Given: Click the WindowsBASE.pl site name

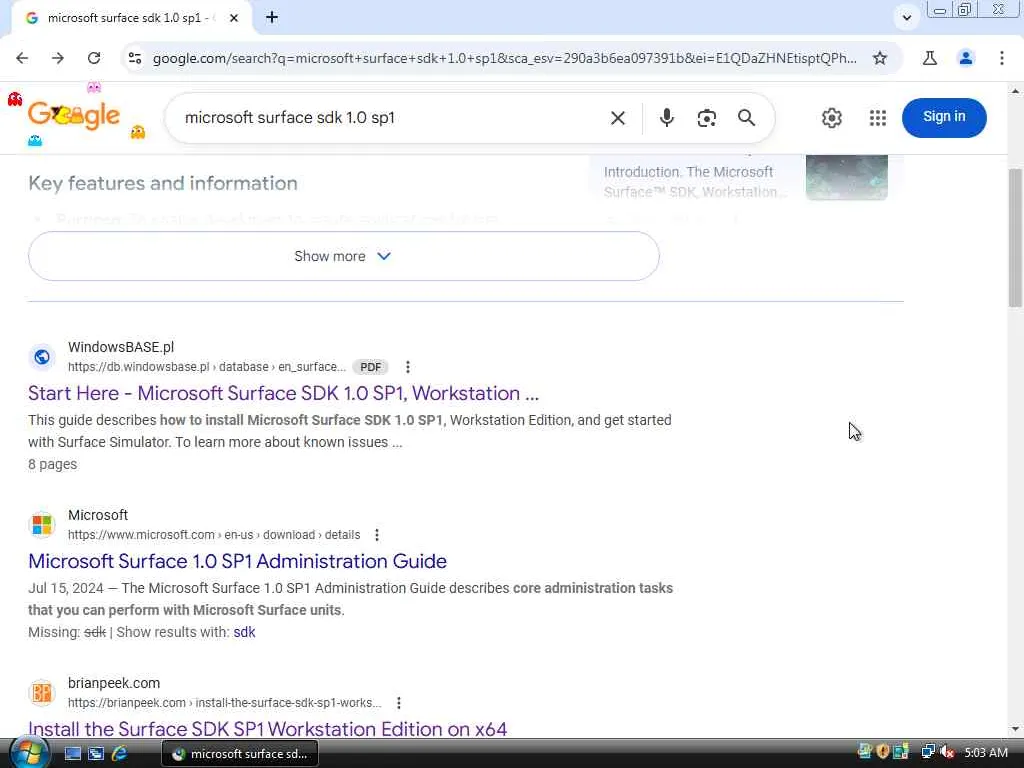Looking at the screenshot, I should [121, 347].
